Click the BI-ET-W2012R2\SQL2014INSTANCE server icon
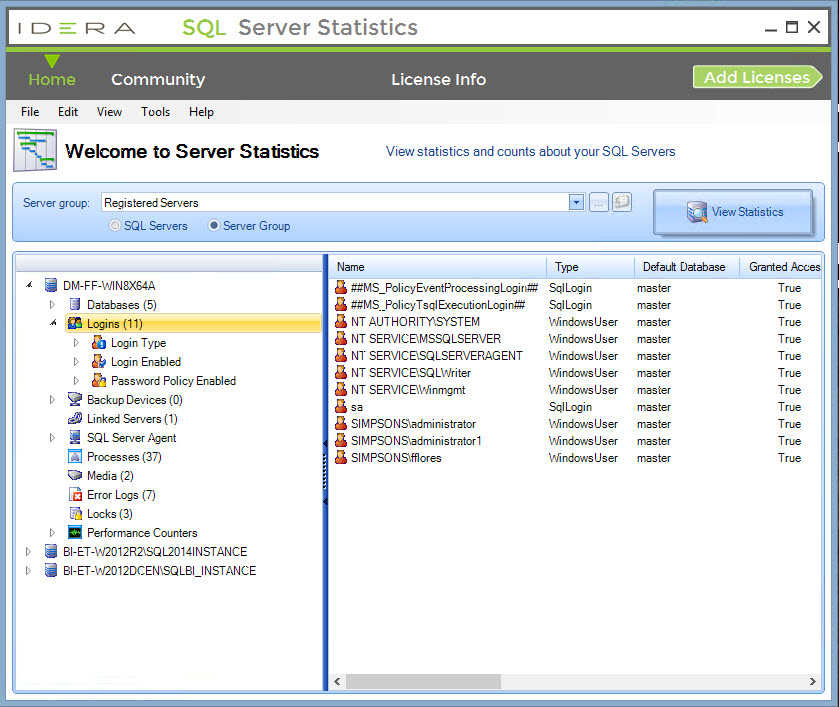This screenshot has height=707, width=839. (51, 551)
